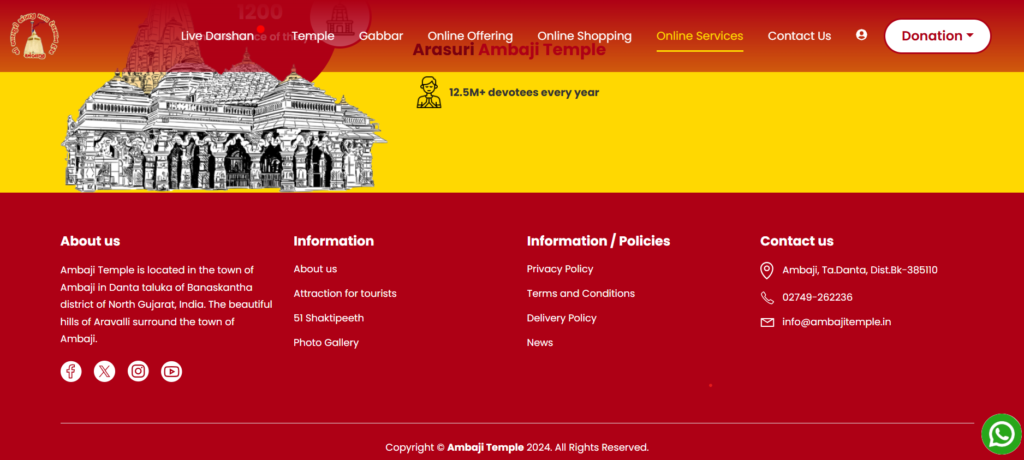1024x460 pixels.
Task: Open the X (Twitter) social icon
Action: [104, 371]
